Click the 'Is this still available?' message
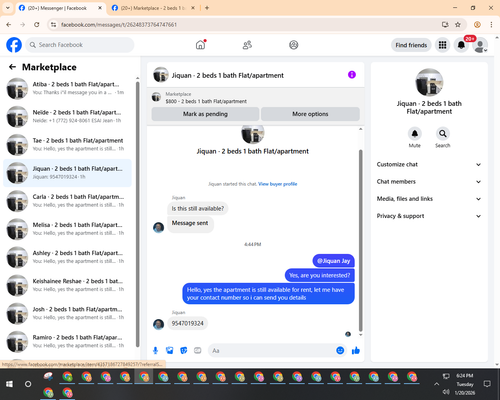 click(198, 209)
